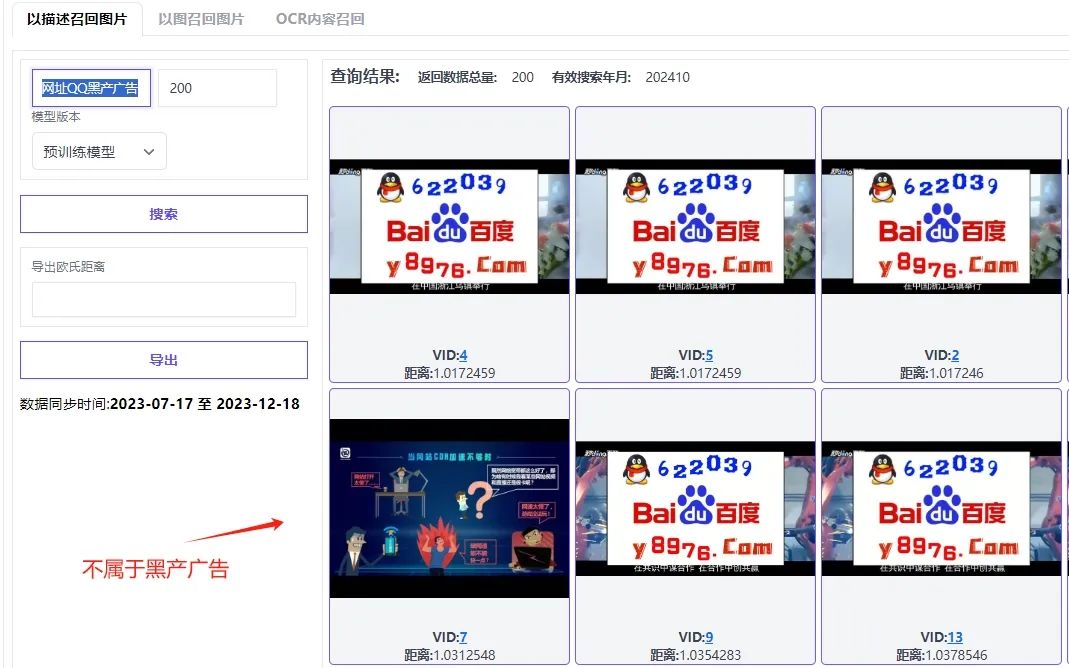Open the VID 7 link
1069x668 pixels.
tap(463, 637)
